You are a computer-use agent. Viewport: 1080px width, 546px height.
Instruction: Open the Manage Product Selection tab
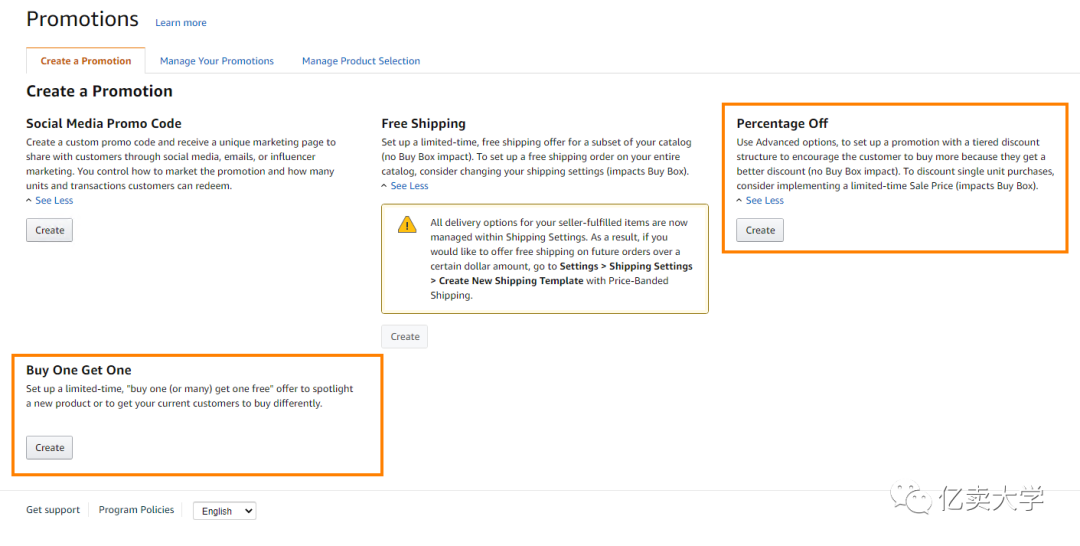[x=361, y=61]
